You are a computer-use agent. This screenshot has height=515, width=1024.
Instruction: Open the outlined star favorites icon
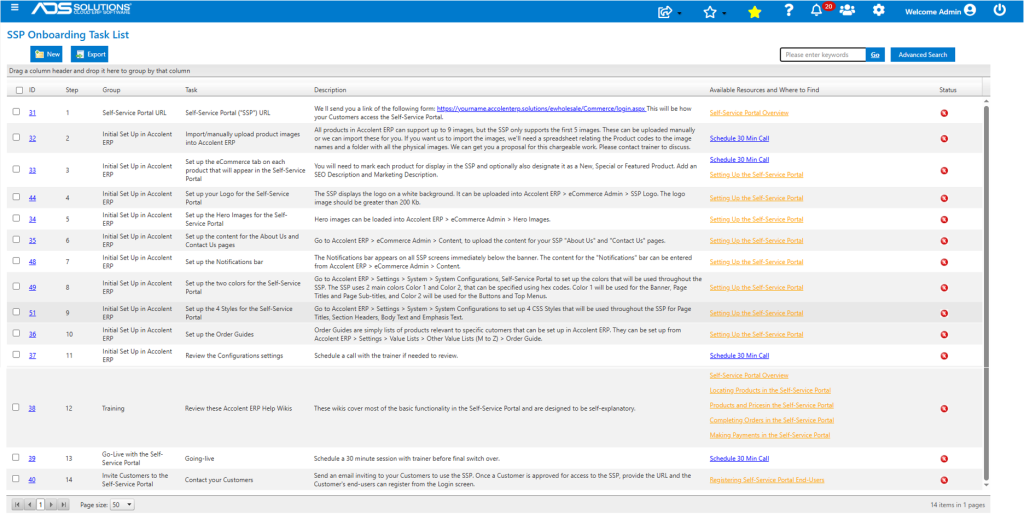pos(710,12)
